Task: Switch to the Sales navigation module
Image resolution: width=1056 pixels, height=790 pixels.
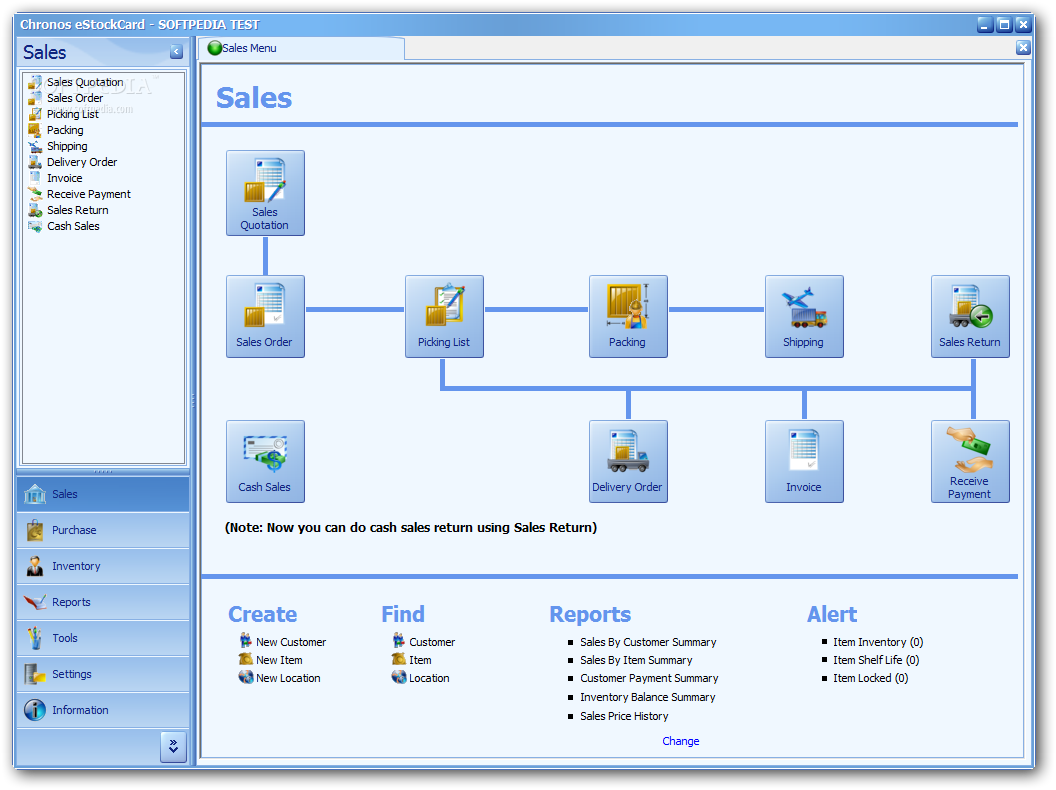Action: [x=103, y=494]
